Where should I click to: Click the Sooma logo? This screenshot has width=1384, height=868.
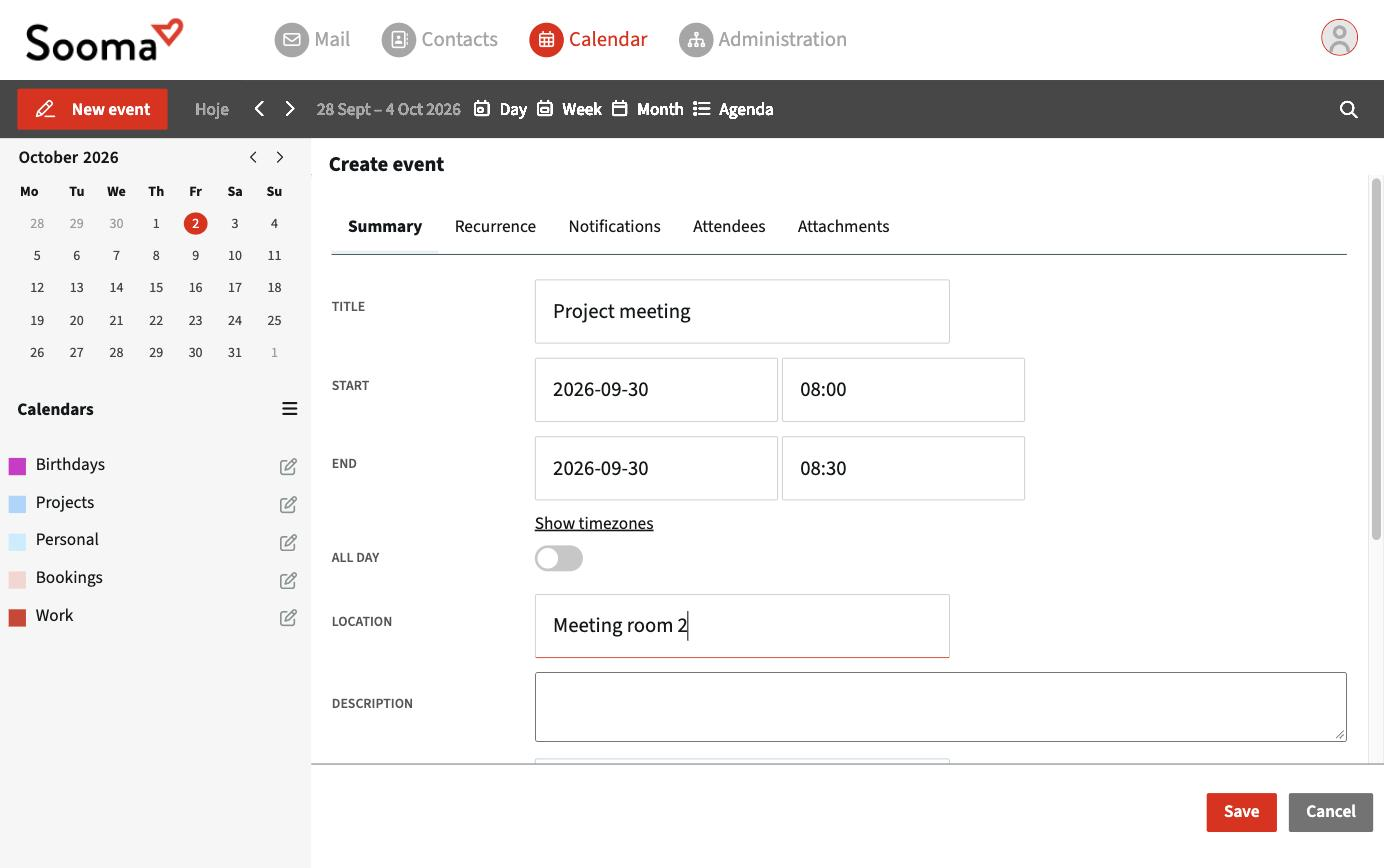click(x=105, y=40)
